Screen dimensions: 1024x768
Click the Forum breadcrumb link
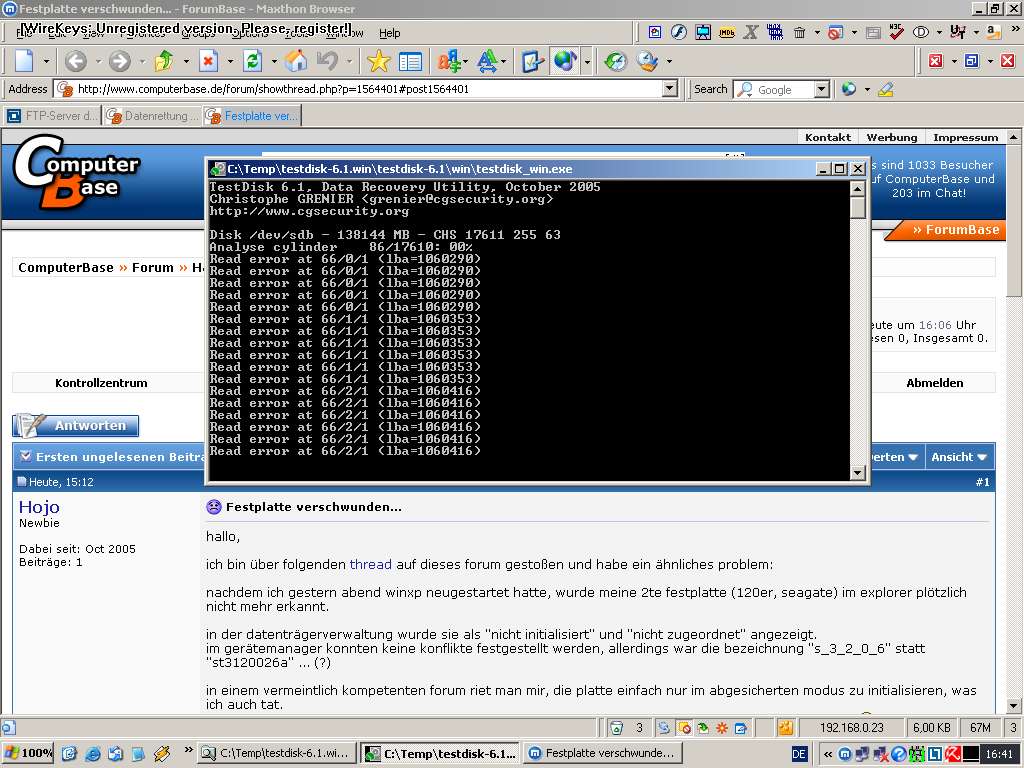pyautogui.click(x=153, y=268)
